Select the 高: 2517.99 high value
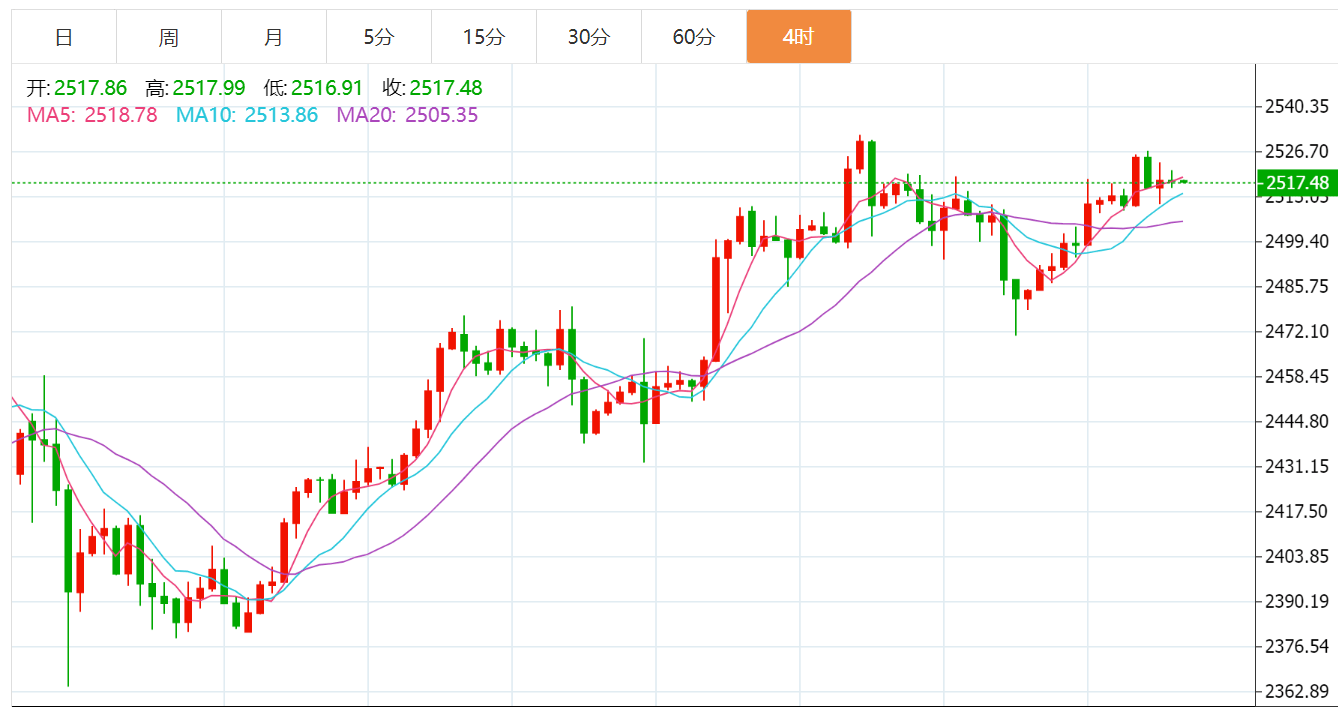Screen dimensions: 1338x707 tap(195, 88)
